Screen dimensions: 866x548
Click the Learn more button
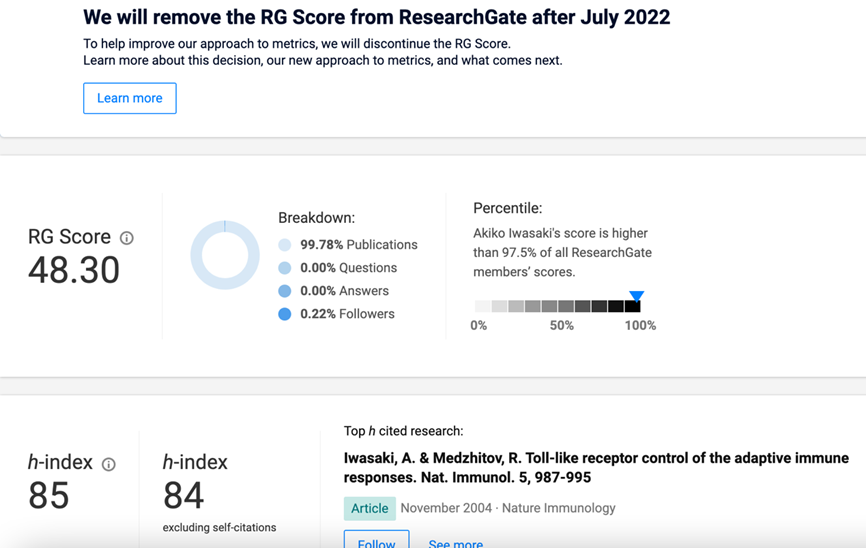[x=130, y=98]
